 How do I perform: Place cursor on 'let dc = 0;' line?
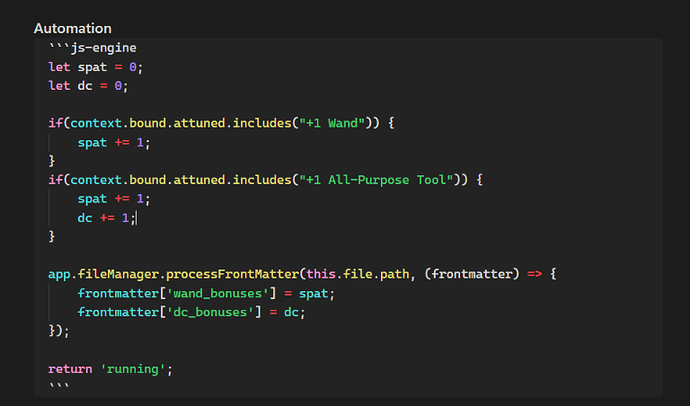coord(88,86)
